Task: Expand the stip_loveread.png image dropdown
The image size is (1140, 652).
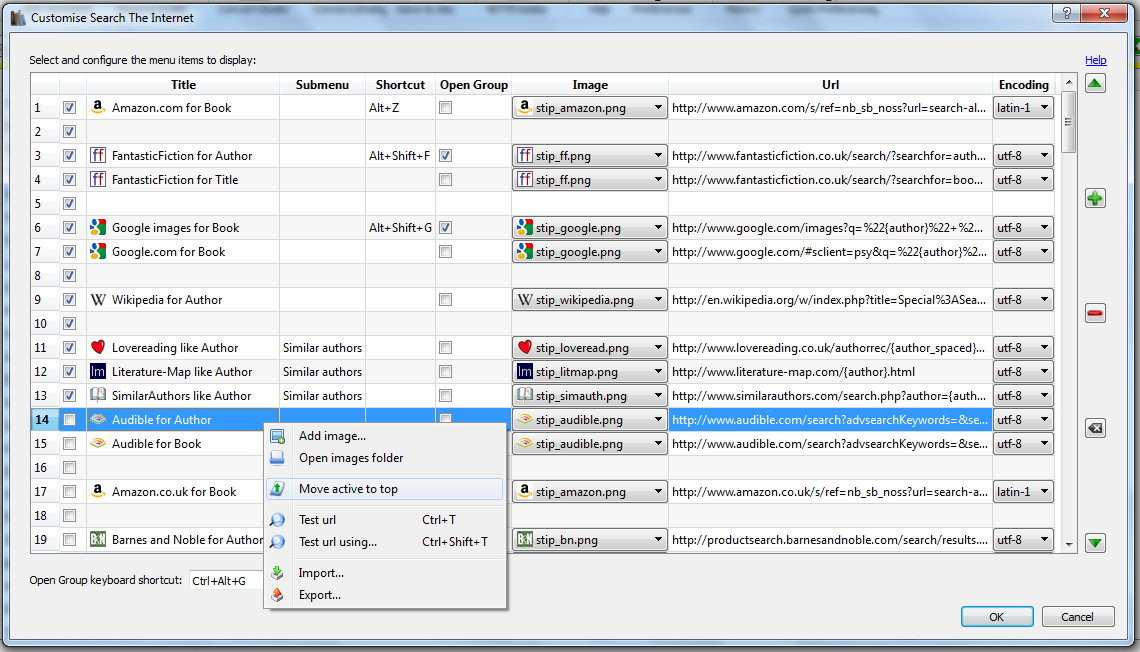Action: pos(590,347)
